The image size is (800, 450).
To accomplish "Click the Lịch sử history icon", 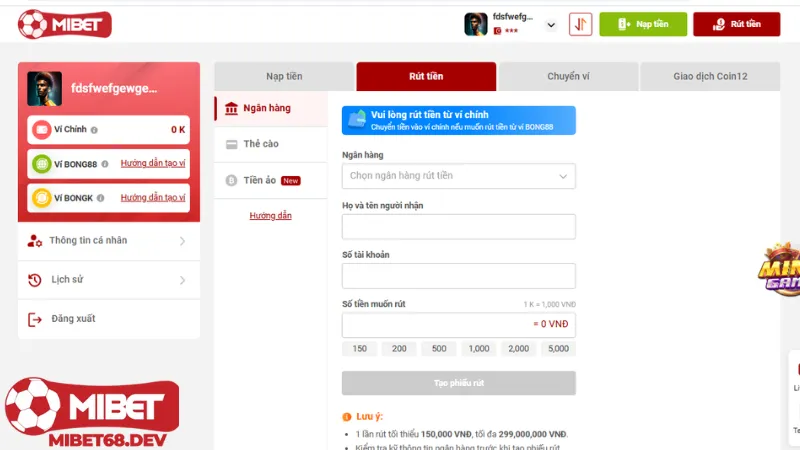I will 35,280.
